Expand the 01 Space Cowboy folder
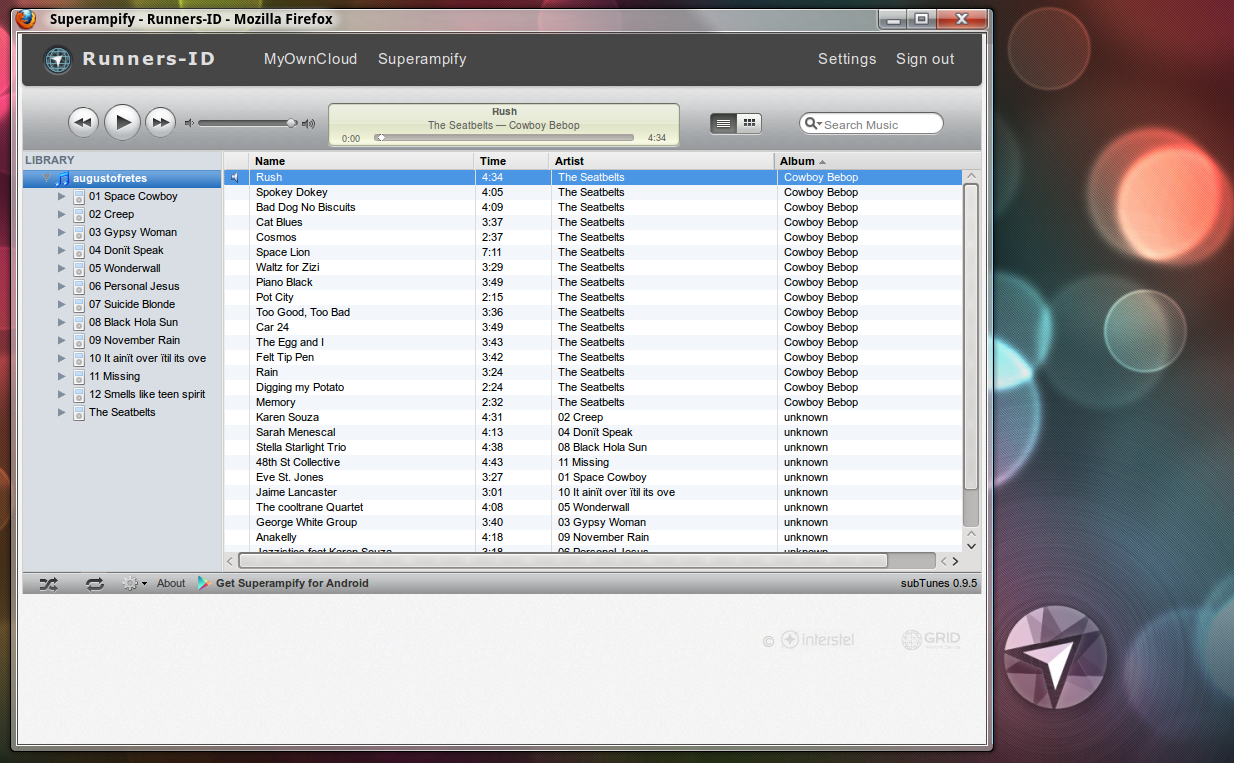Screen dimensions: 1234x763 click(61, 197)
